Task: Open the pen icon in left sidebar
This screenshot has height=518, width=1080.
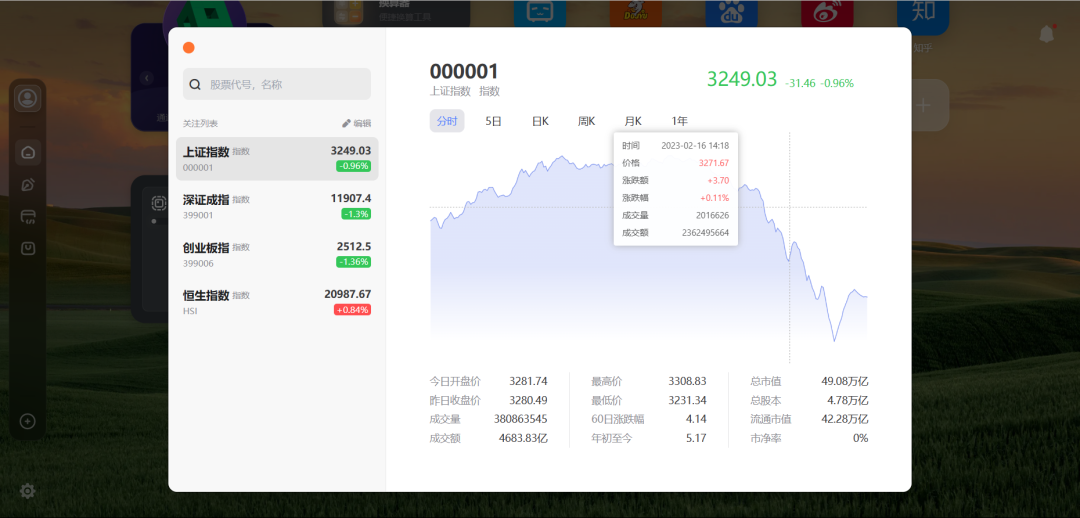Action: (28, 185)
